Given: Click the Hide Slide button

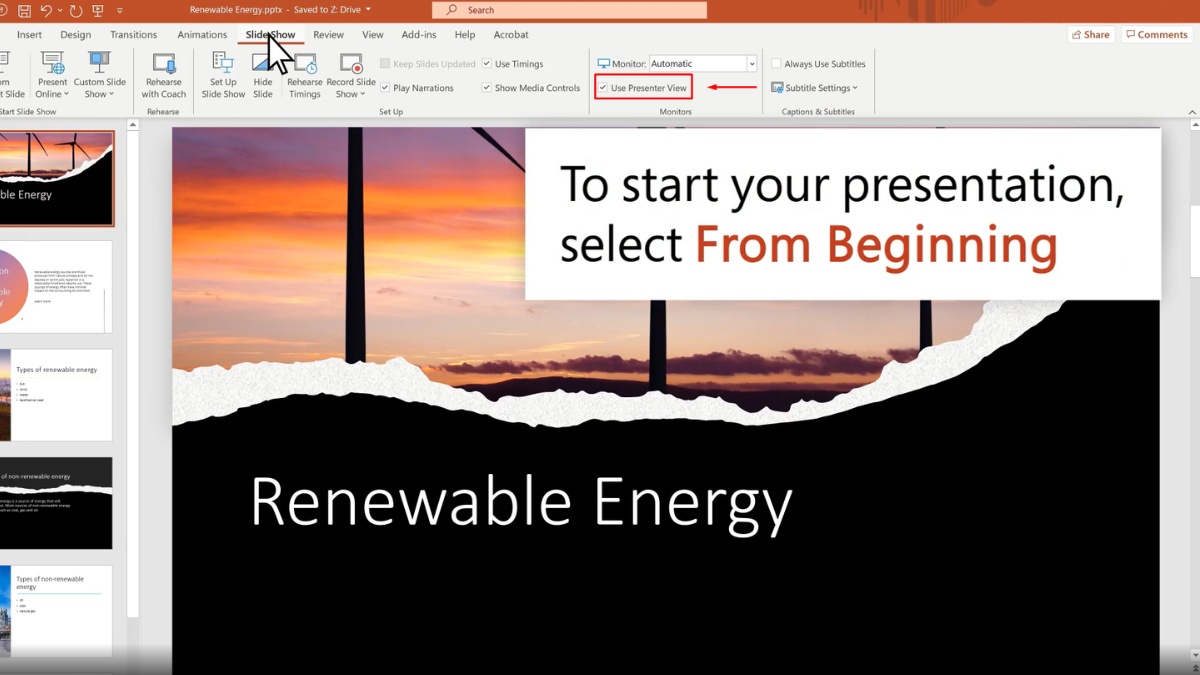Looking at the screenshot, I should tap(263, 76).
